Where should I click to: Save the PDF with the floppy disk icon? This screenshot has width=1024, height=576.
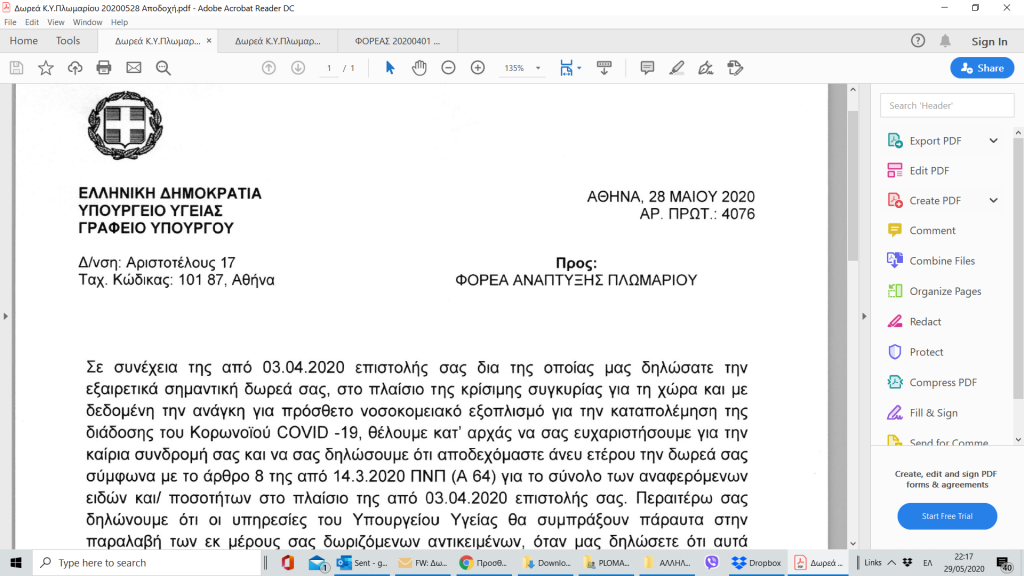16,68
